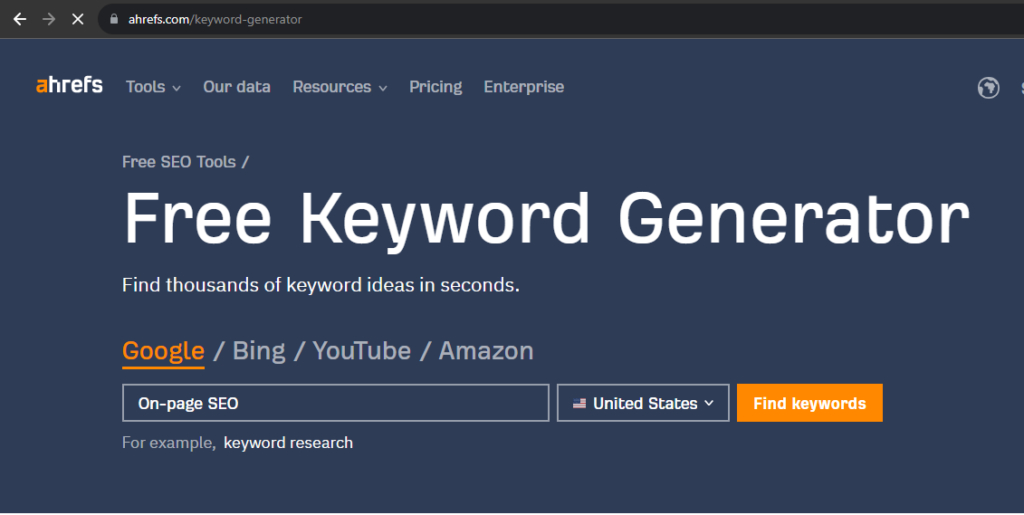Image resolution: width=1024 pixels, height=515 pixels.
Task: Open the Enterprise page
Action: pyautogui.click(x=524, y=87)
